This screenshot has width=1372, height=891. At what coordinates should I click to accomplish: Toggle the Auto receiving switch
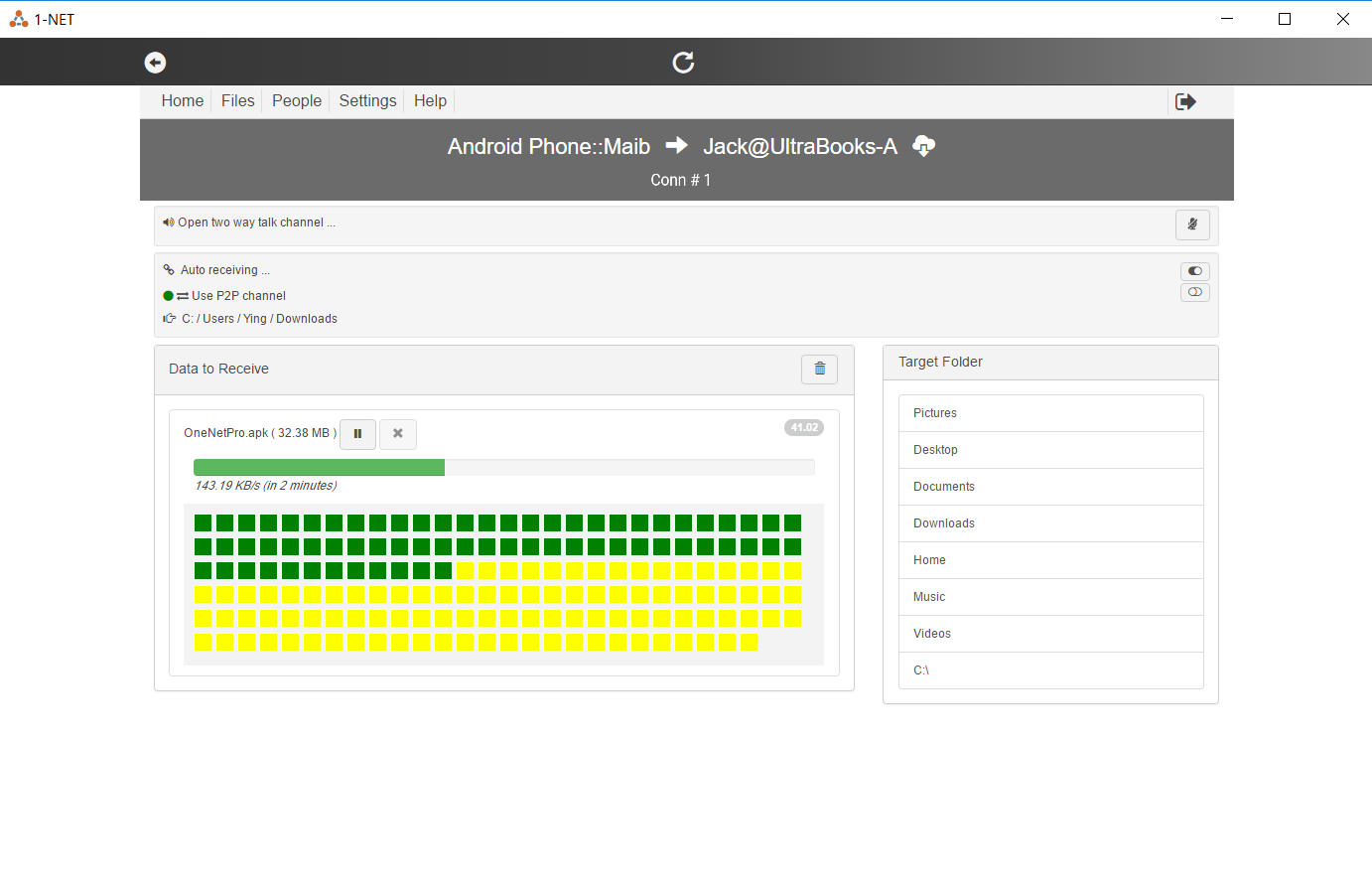coord(1194,271)
